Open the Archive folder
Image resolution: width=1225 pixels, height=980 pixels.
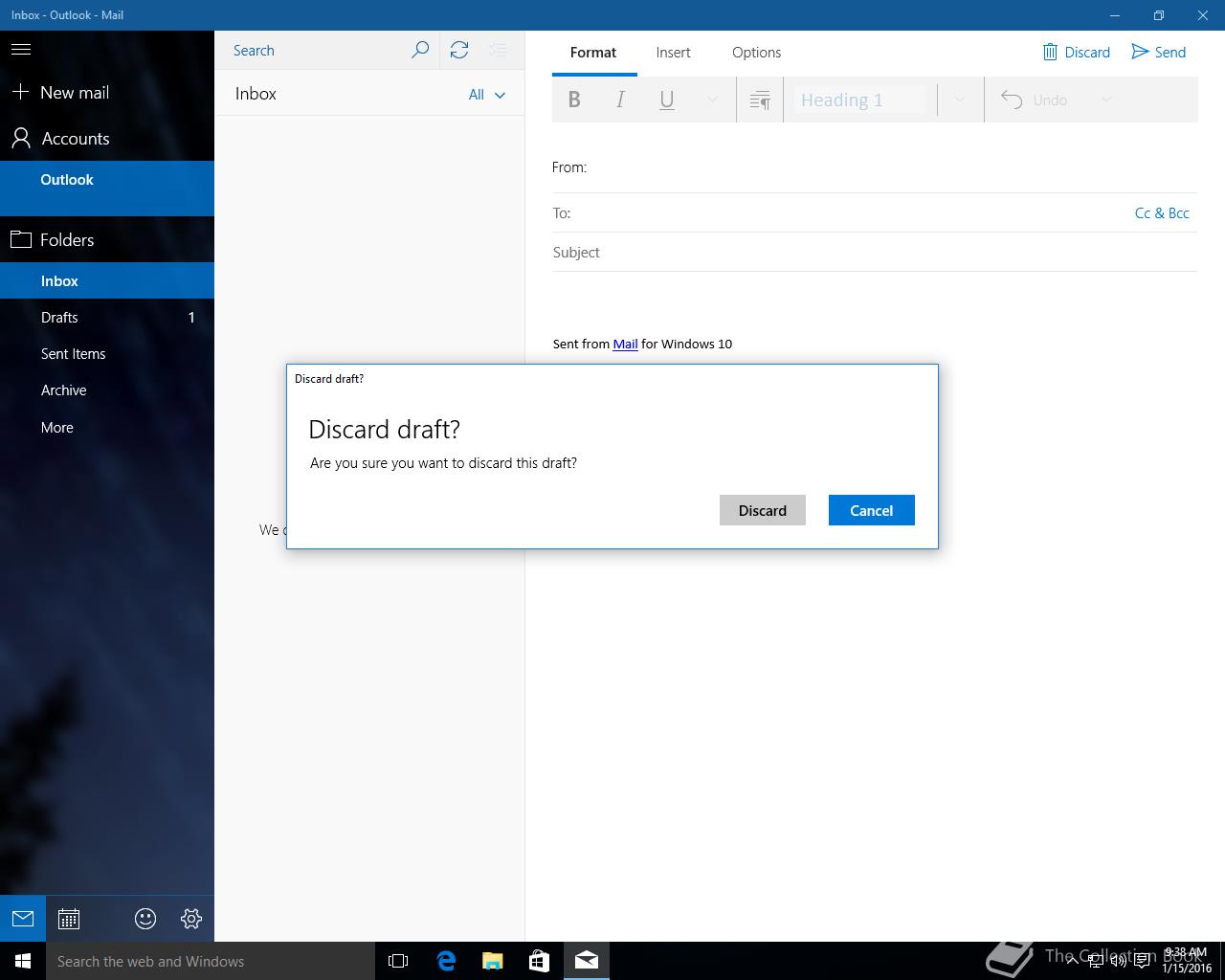coord(107,390)
